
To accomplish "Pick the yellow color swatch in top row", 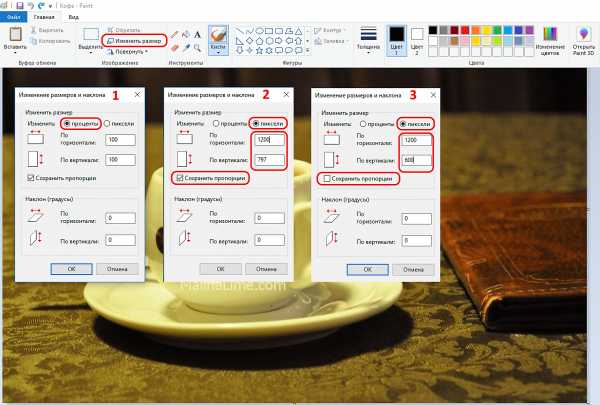I will [486, 30].
